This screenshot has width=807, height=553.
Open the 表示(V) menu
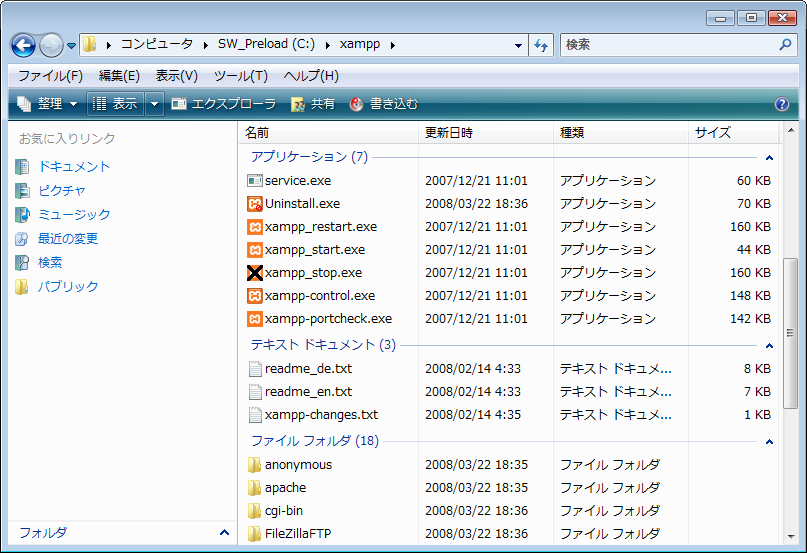[177, 76]
